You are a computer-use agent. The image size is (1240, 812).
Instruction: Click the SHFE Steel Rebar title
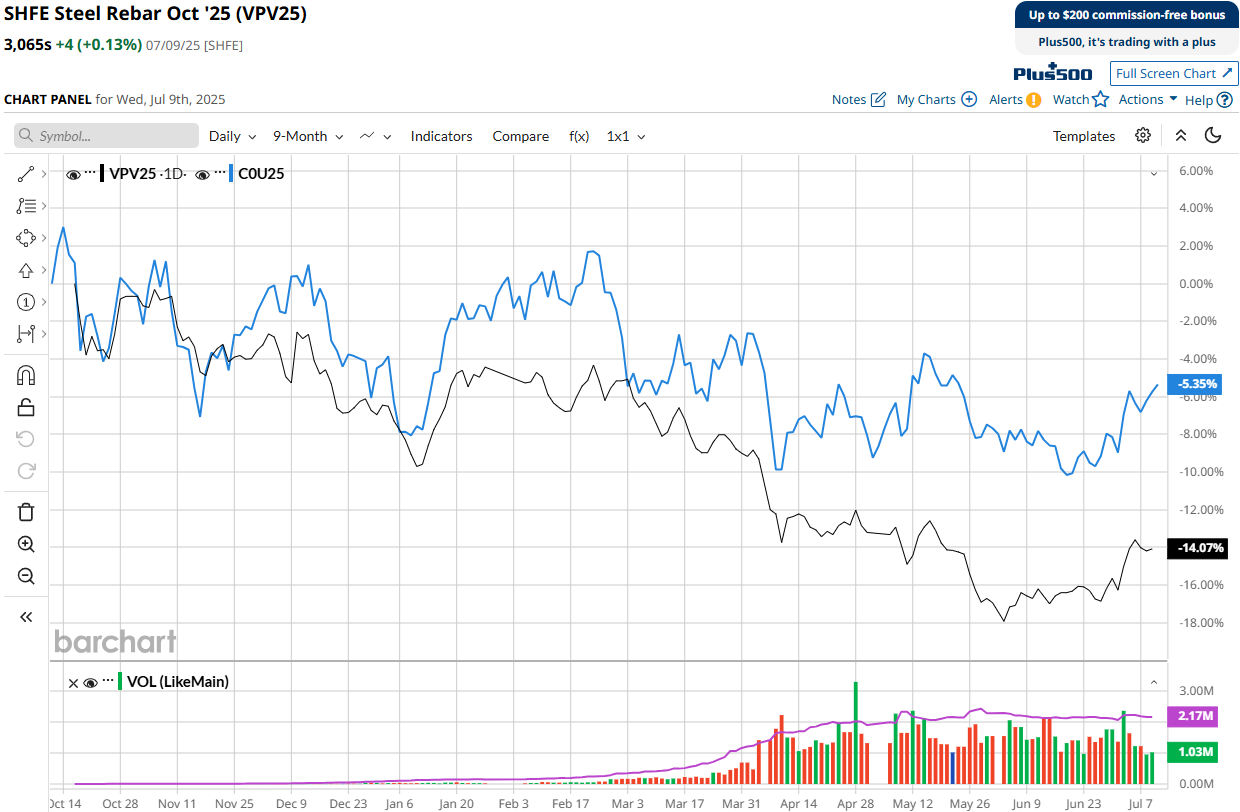click(x=155, y=15)
